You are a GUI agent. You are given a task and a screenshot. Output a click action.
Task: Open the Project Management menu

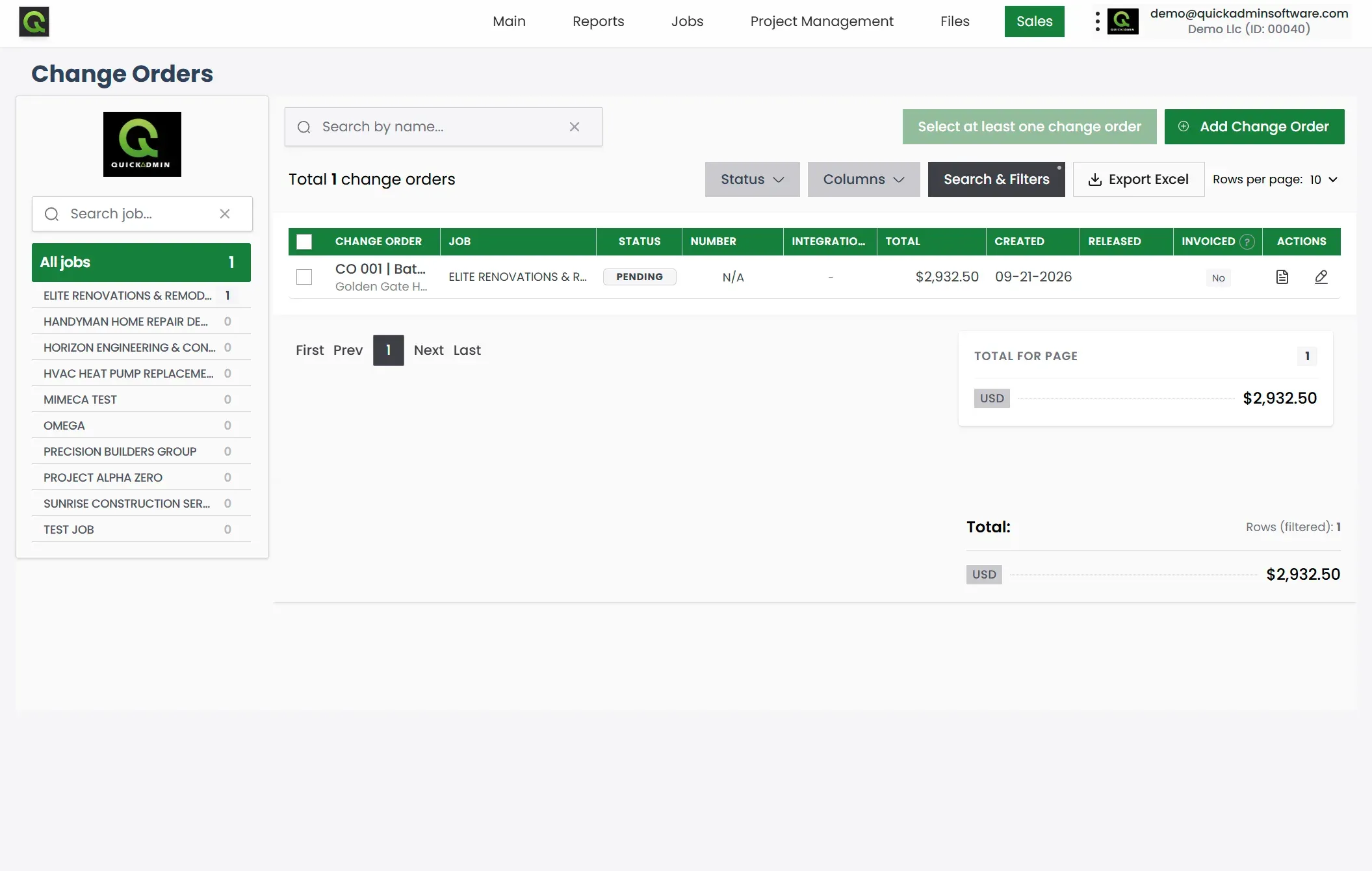point(822,21)
